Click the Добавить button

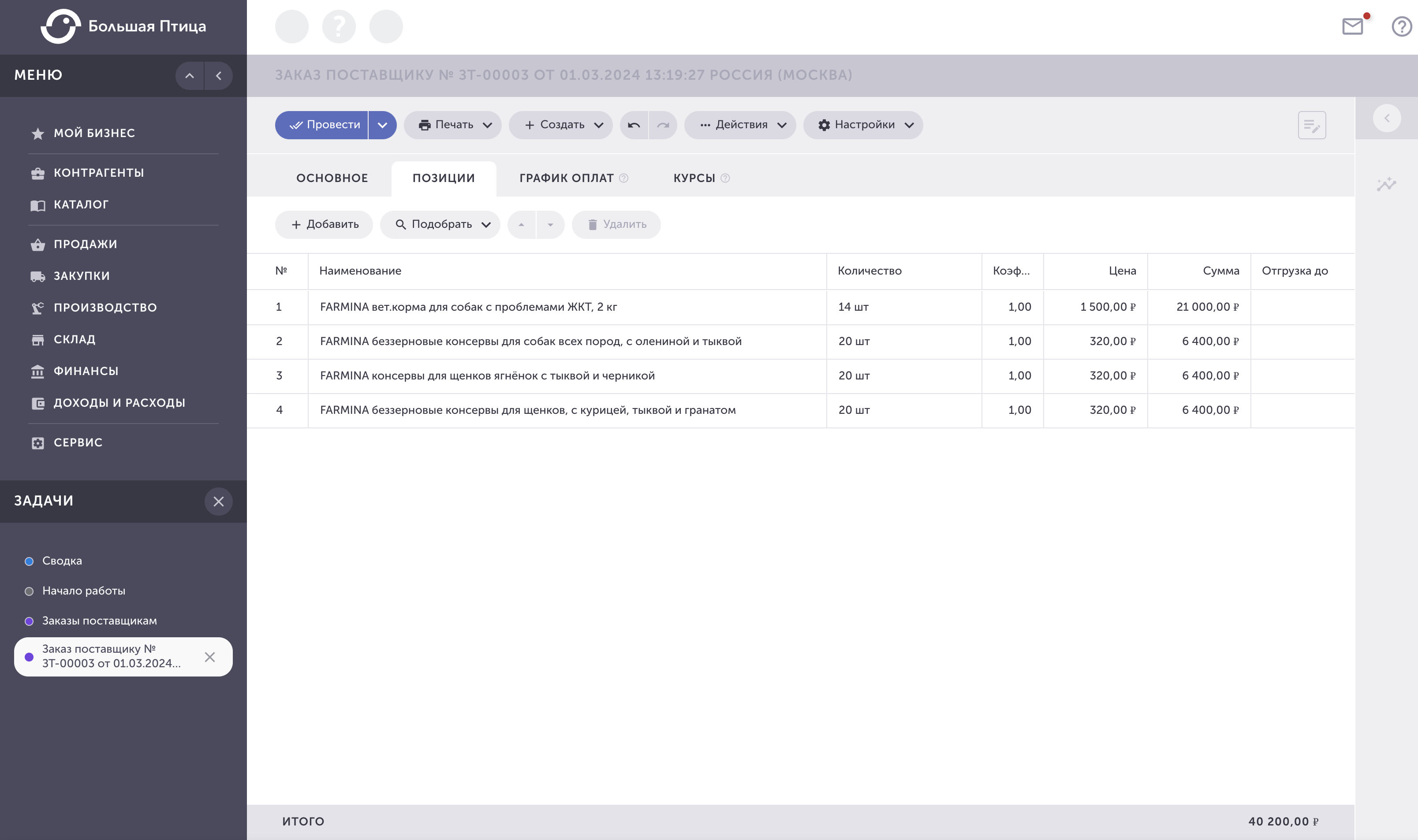pyautogui.click(x=324, y=225)
